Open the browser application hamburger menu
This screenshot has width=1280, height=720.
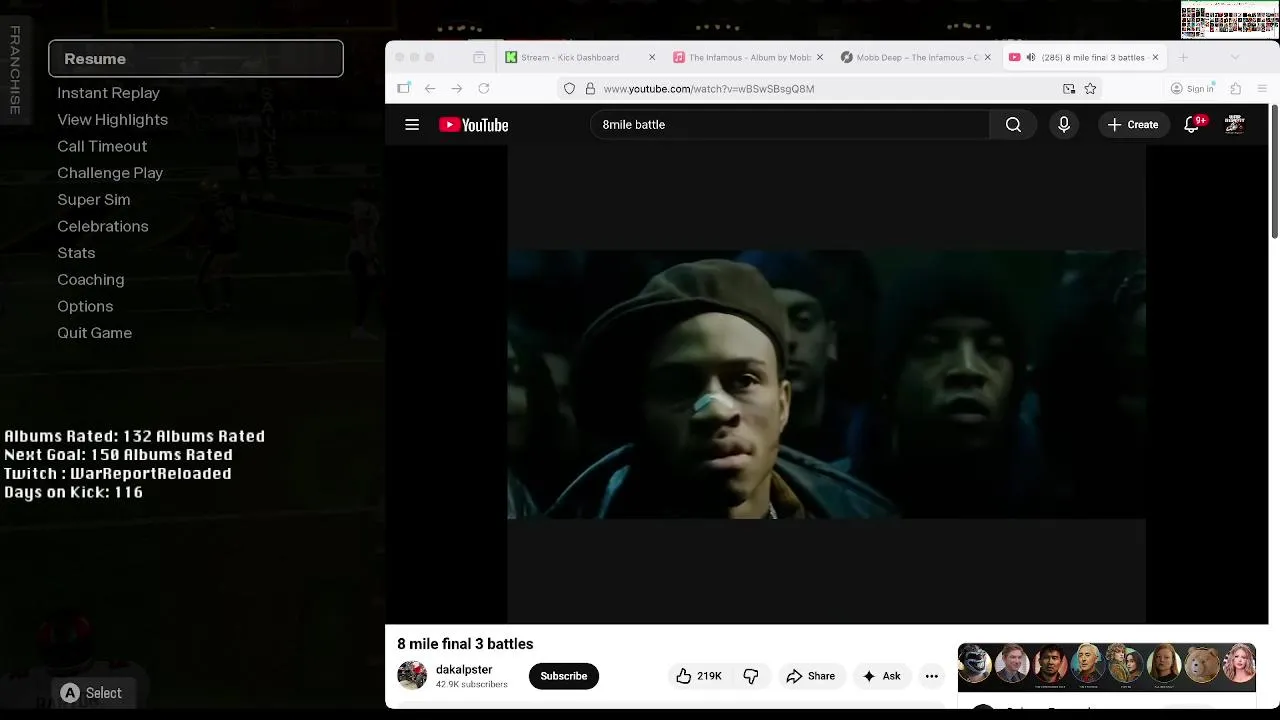pos(1262,89)
